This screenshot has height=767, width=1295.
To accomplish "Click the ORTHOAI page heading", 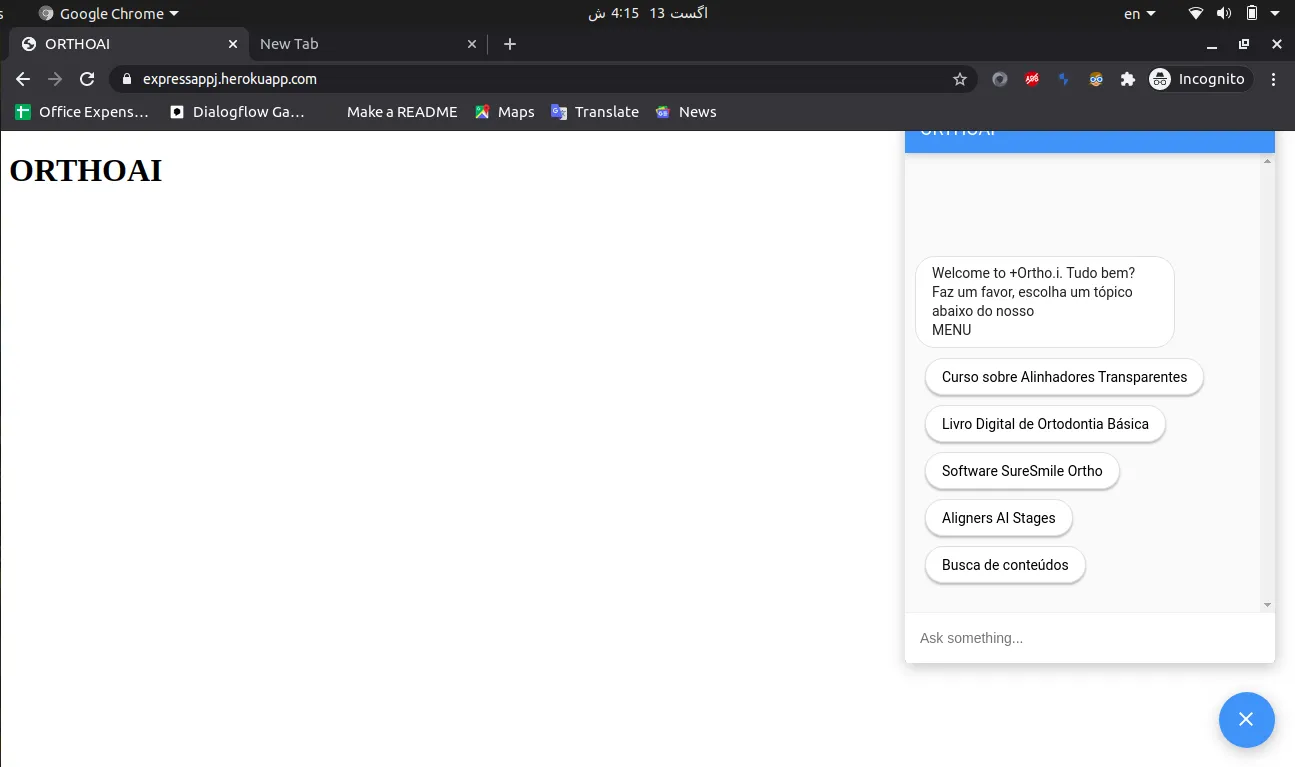I will tap(86, 171).
